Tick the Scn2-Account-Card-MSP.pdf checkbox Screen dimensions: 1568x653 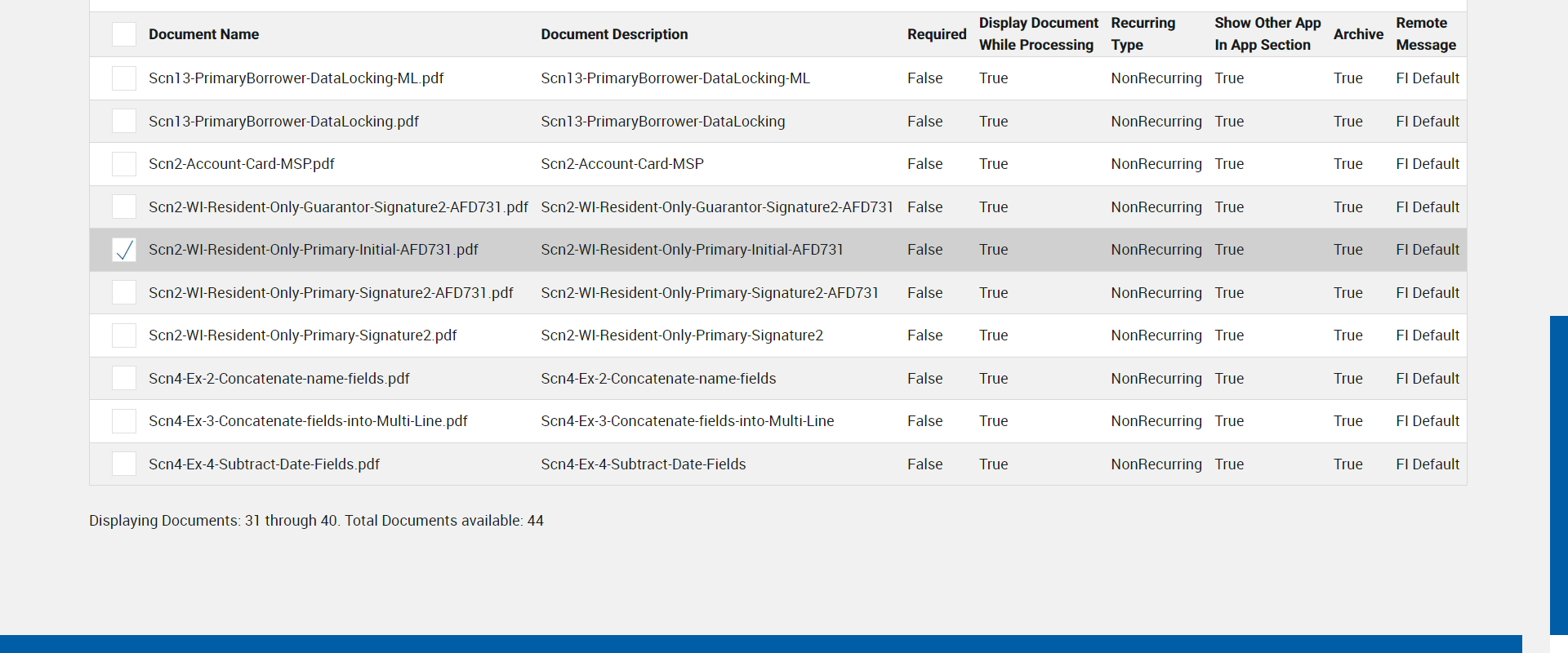(124, 164)
